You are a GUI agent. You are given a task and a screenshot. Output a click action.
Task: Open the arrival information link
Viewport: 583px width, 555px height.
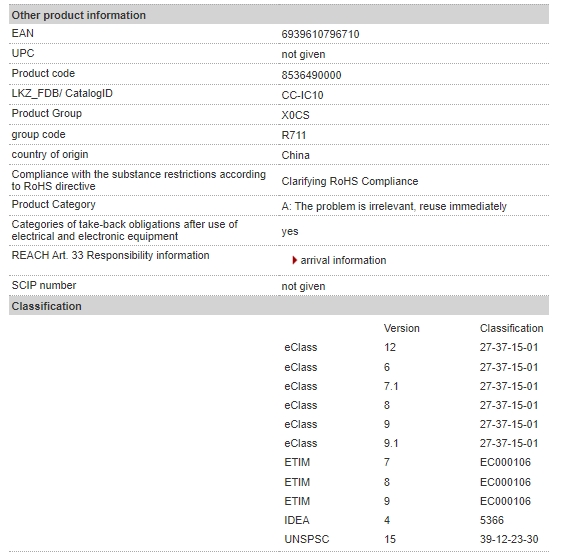(343, 260)
